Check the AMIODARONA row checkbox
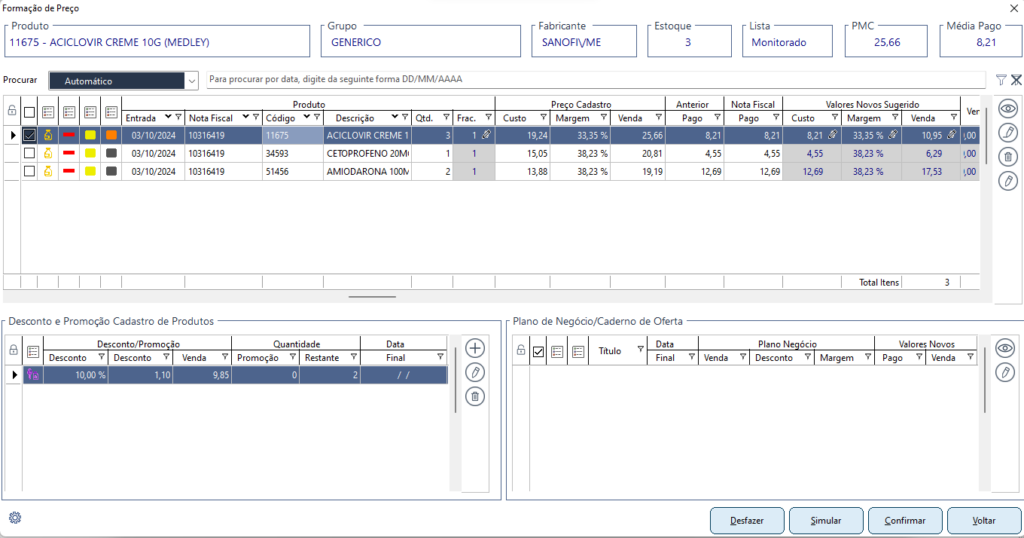The image size is (1024, 538). pyautogui.click(x=29, y=171)
